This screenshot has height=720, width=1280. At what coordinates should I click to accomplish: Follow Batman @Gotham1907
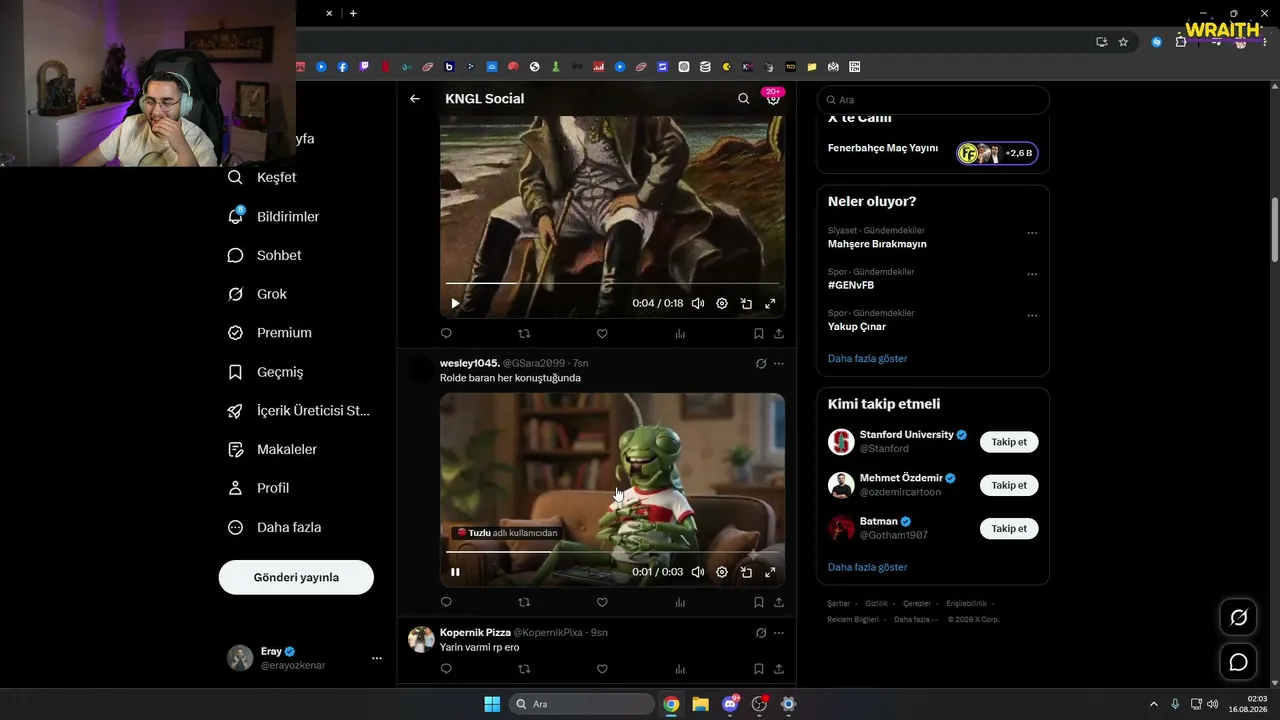click(x=1009, y=528)
